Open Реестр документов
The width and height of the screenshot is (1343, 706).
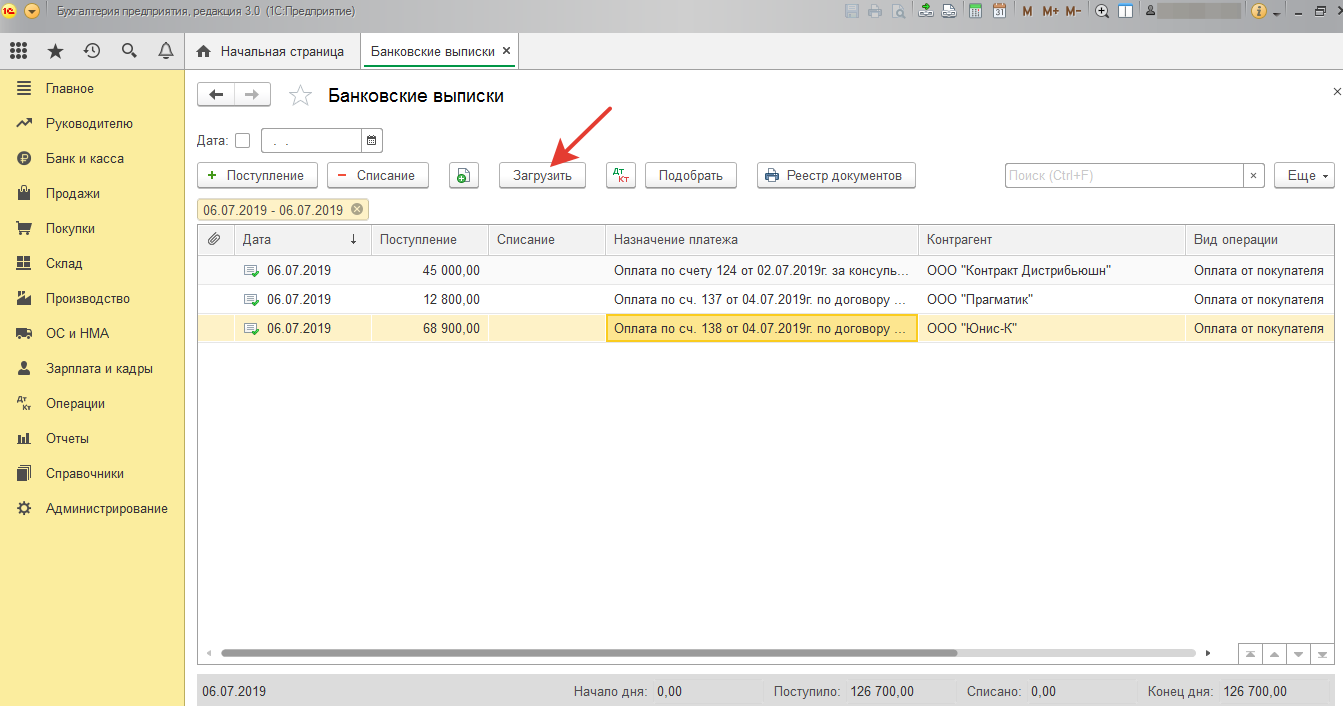click(x=836, y=175)
